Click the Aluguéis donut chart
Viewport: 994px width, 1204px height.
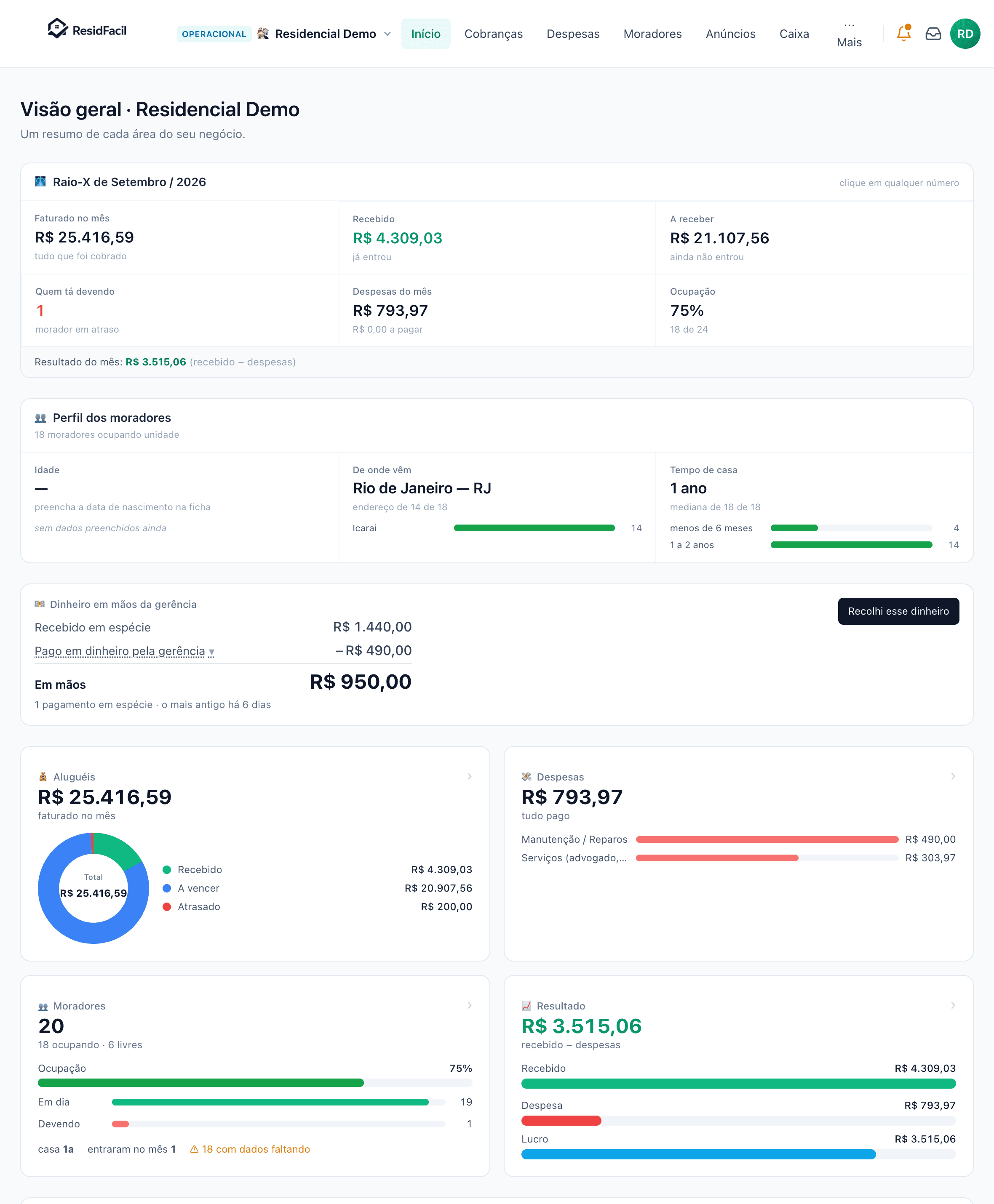(x=94, y=888)
